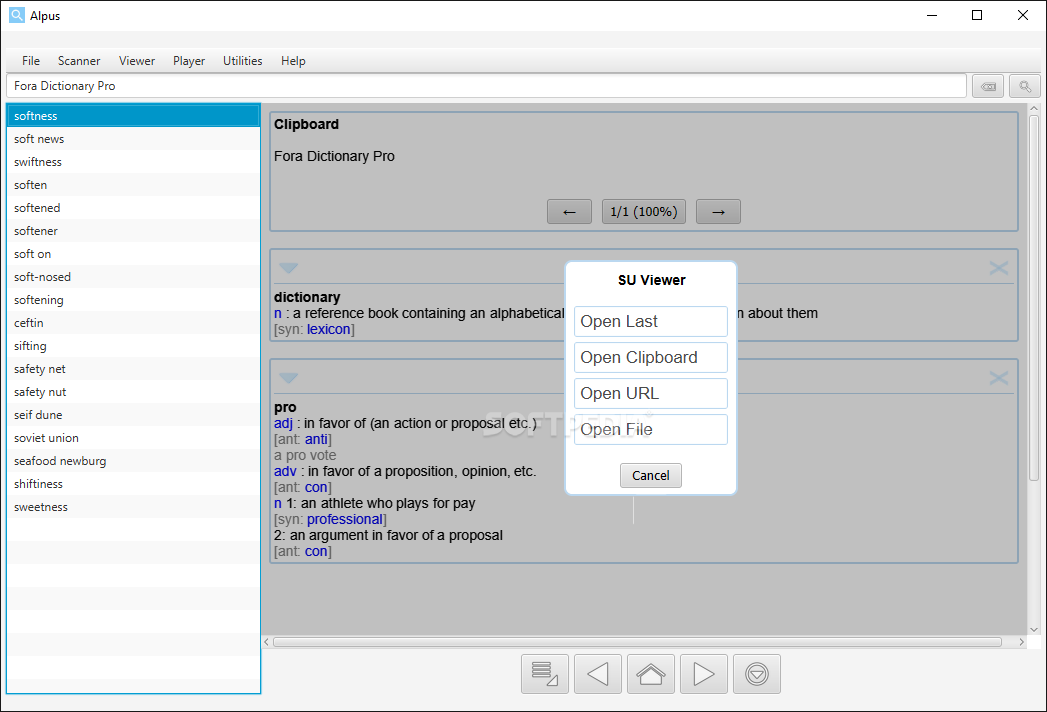This screenshot has width=1047, height=712.
Task: Open the Scanner menu
Action: (x=79, y=61)
